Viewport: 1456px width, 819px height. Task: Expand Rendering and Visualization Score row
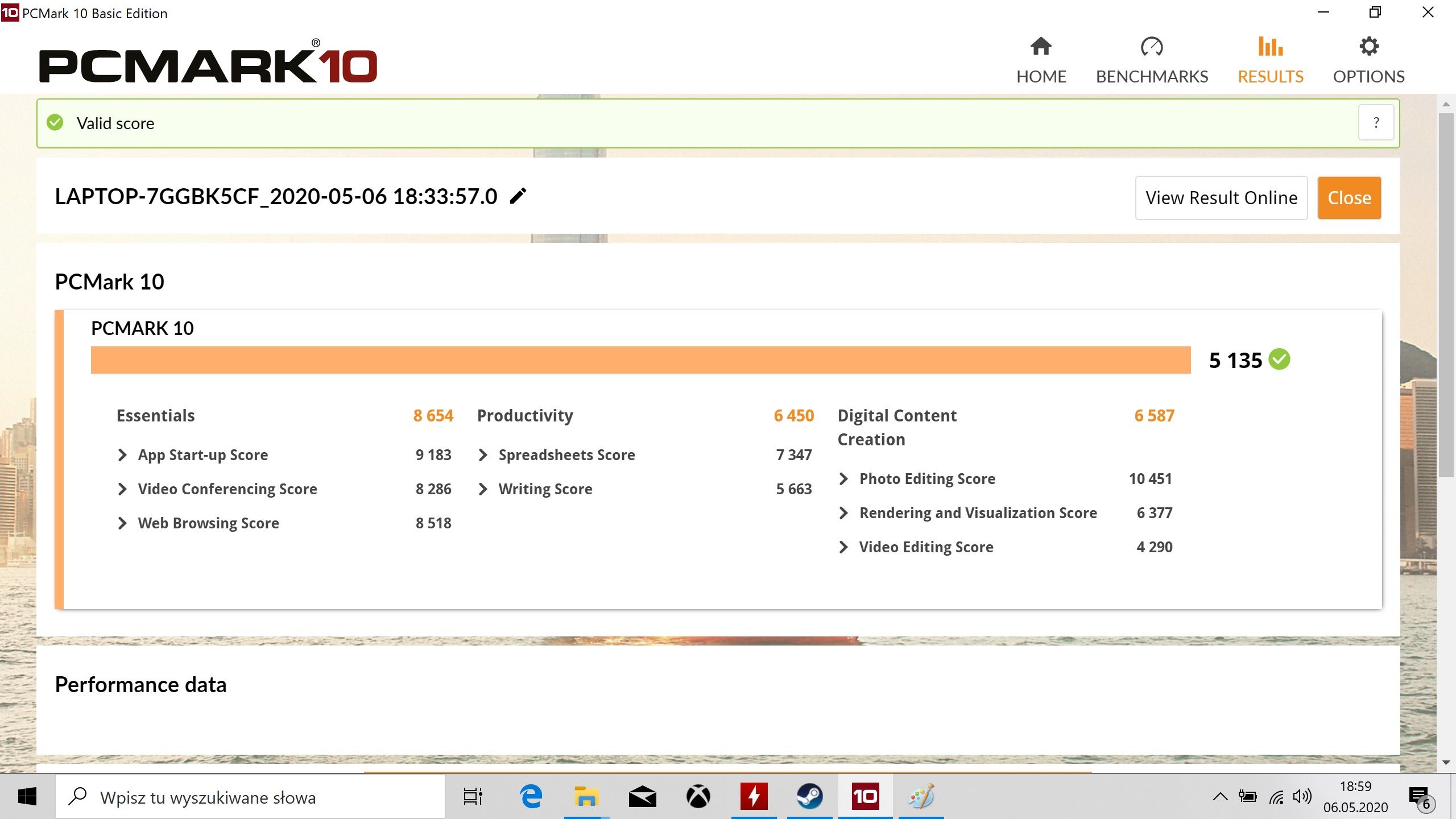point(843,513)
